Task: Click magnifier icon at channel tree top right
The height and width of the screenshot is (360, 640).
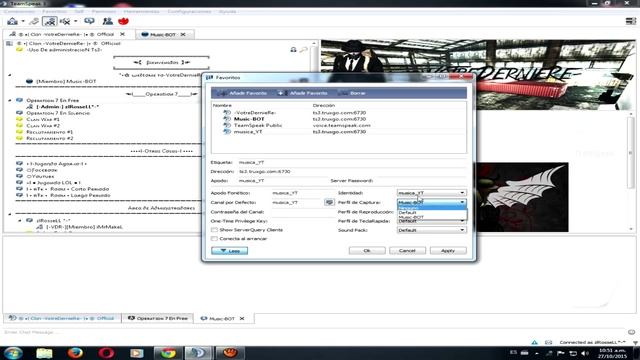Action: [x=303, y=50]
